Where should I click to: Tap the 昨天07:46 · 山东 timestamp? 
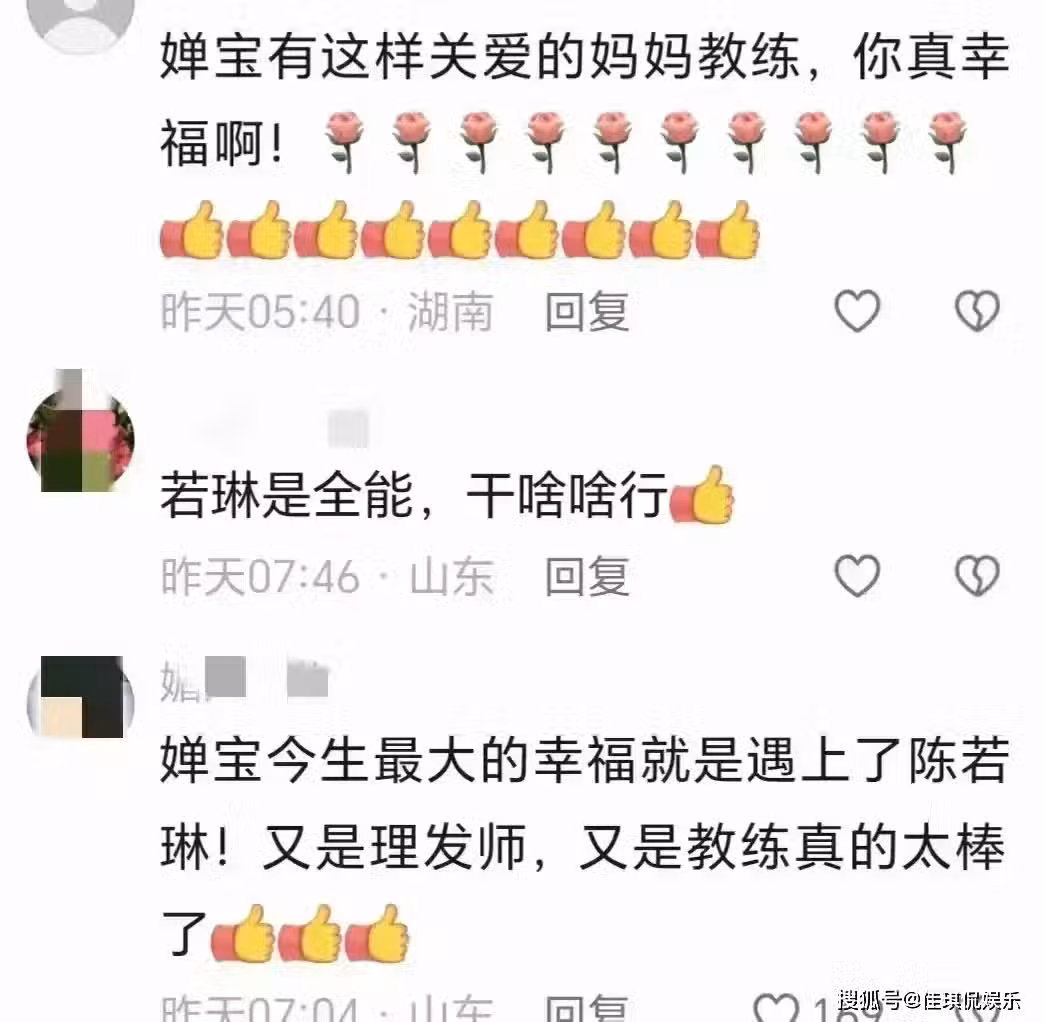coord(328,577)
